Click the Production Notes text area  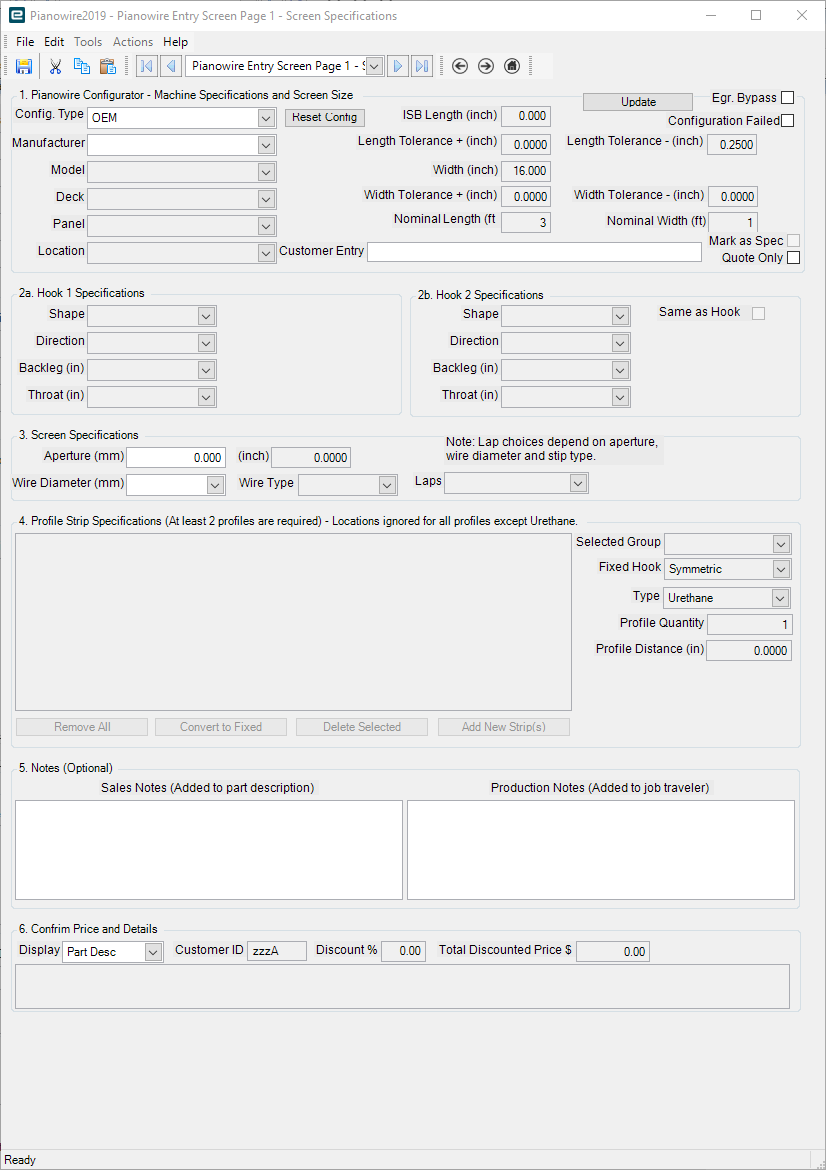click(x=601, y=851)
